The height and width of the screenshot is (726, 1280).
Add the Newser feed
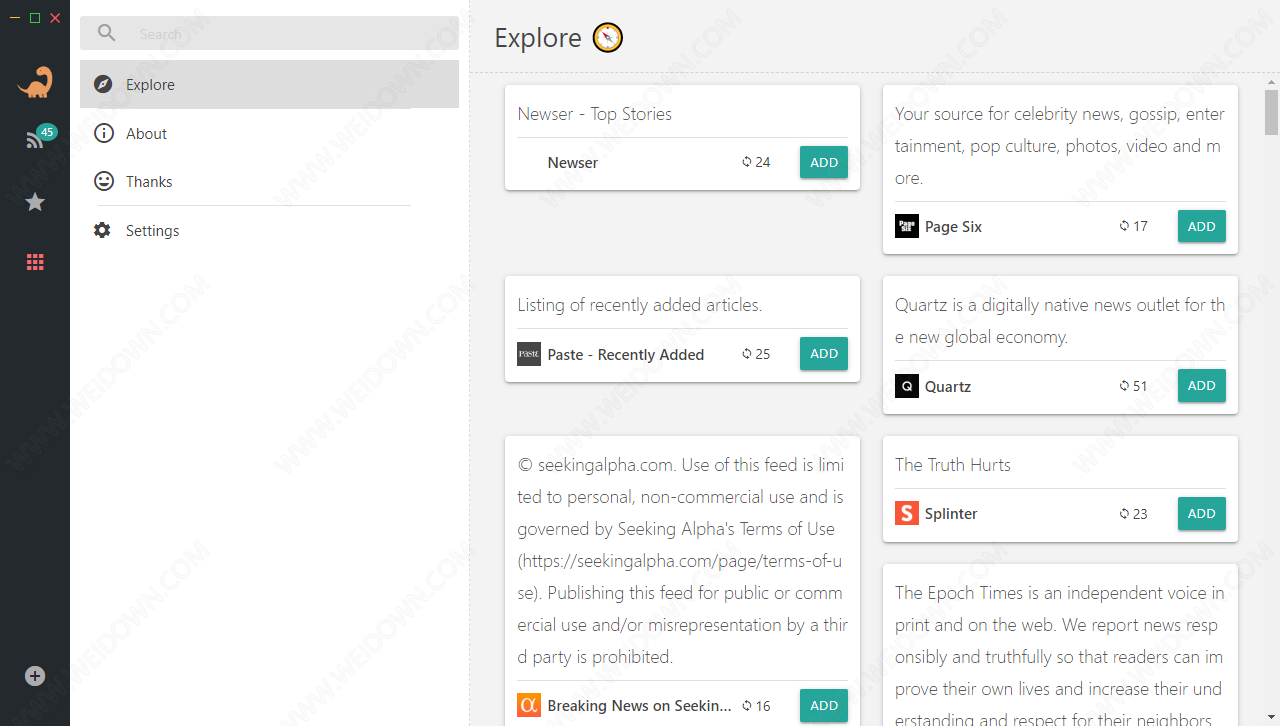[x=824, y=162]
